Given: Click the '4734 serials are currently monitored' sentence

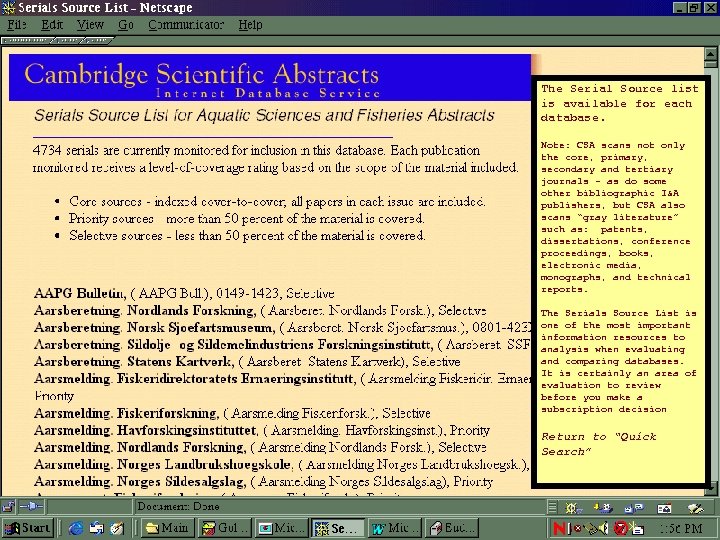Looking at the screenshot, I should coord(211,150).
